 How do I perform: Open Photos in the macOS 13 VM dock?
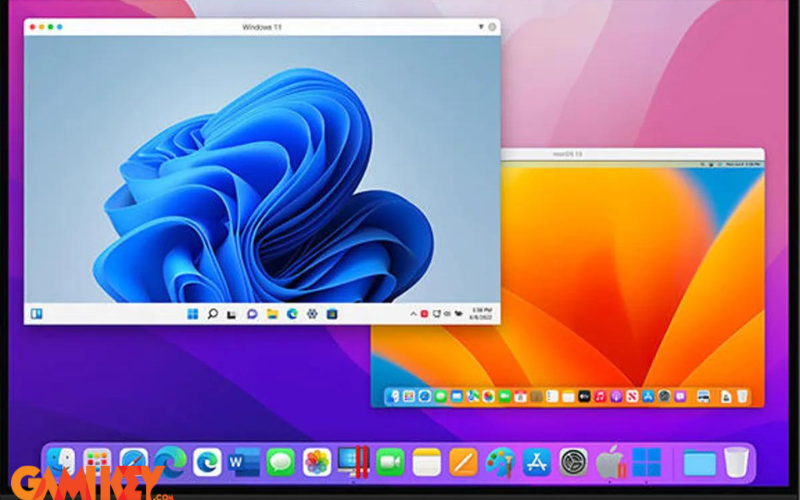click(x=489, y=396)
